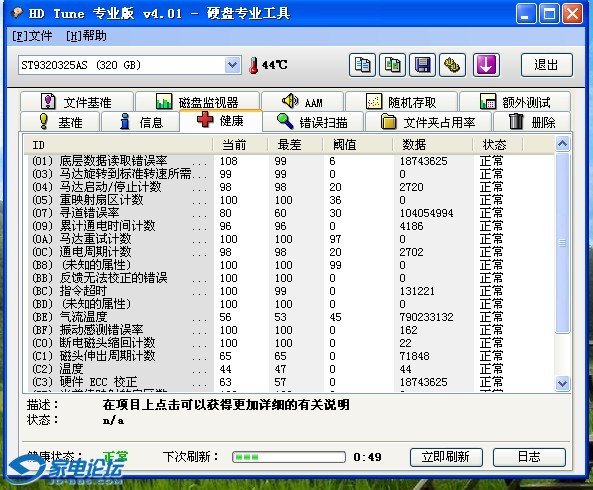Select the (C3) 硬件 ECC 校正 row
This screenshot has height=490, width=593.
click(x=289, y=382)
